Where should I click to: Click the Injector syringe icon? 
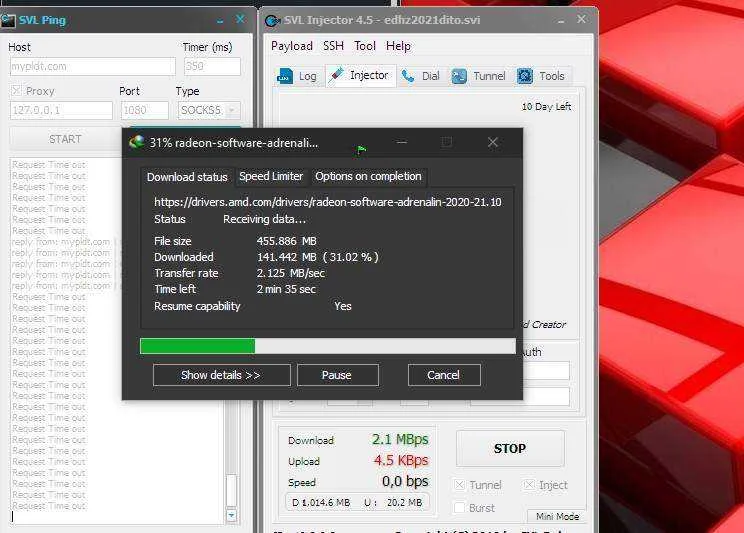[x=336, y=75]
